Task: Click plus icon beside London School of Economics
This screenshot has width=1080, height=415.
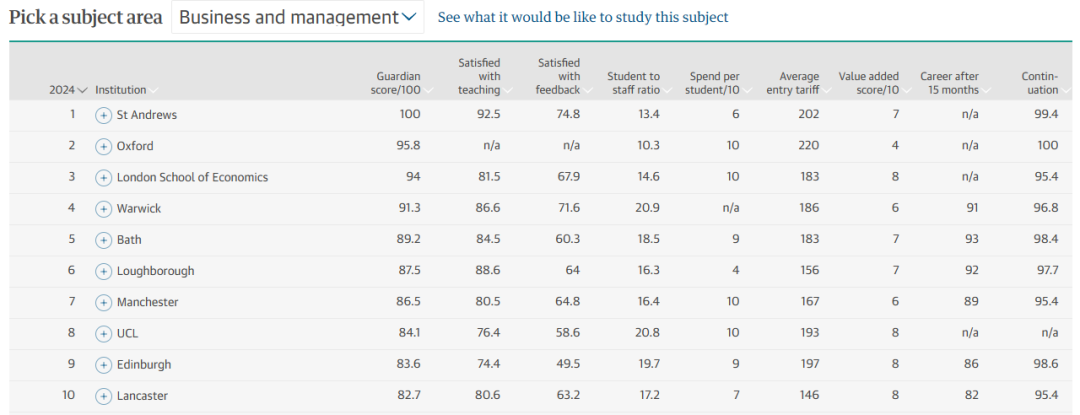Action: tap(103, 177)
